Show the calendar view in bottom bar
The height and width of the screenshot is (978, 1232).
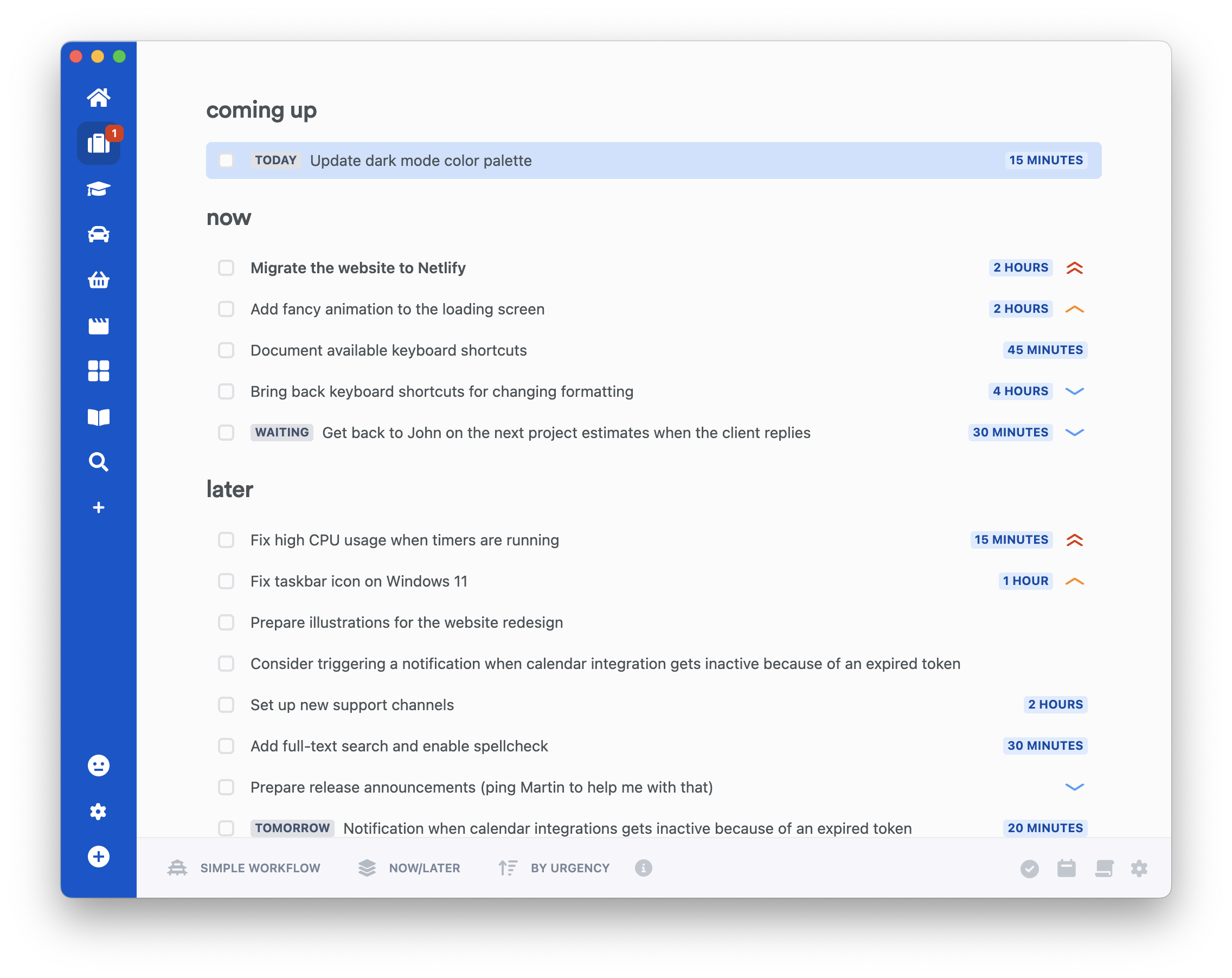tap(1066, 869)
